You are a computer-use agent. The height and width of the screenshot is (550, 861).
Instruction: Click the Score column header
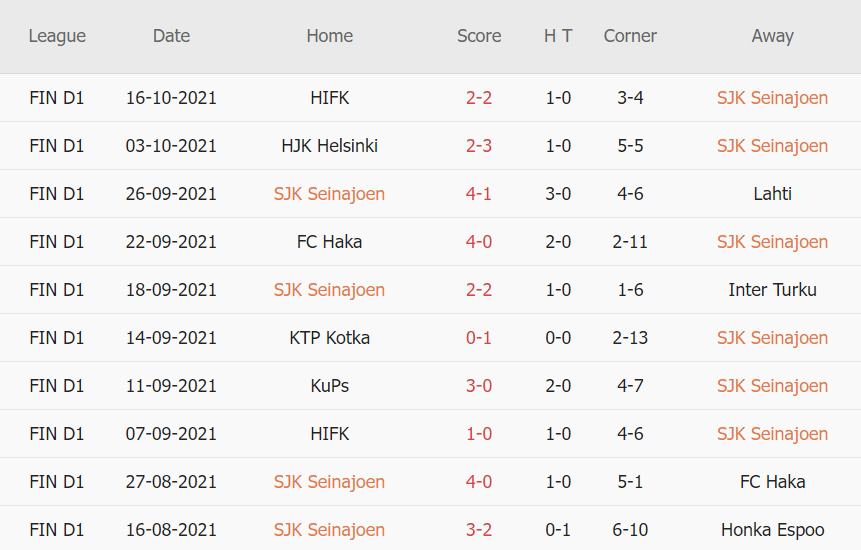(x=479, y=36)
